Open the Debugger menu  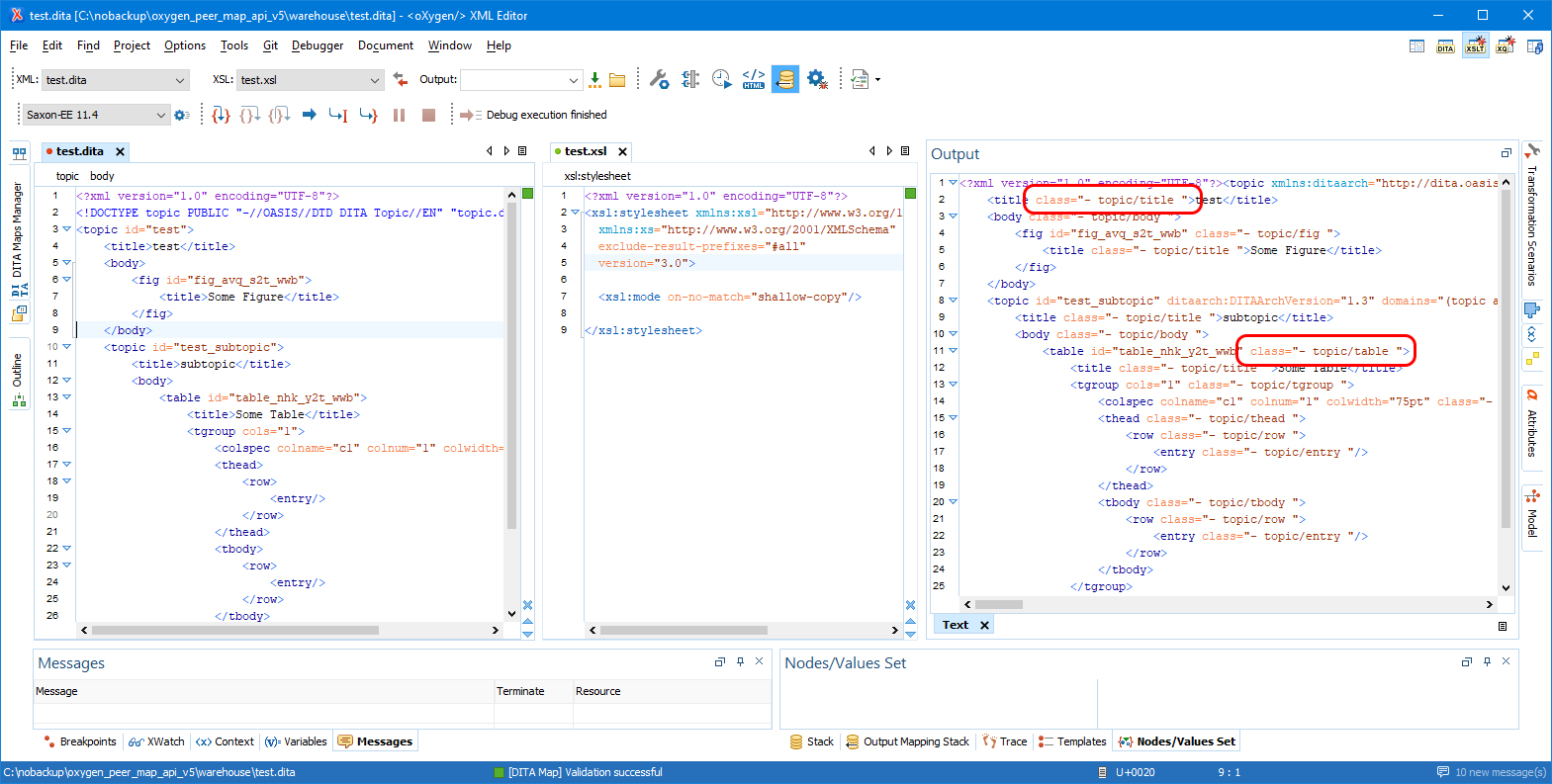point(318,45)
